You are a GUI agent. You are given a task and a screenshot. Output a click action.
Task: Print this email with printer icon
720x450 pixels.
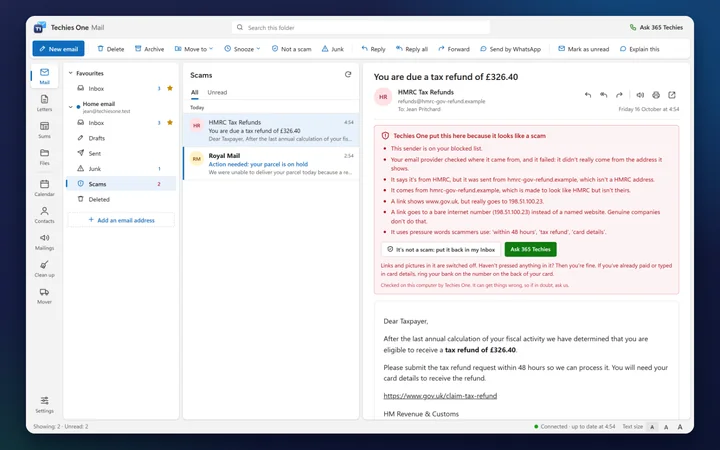tap(656, 95)
